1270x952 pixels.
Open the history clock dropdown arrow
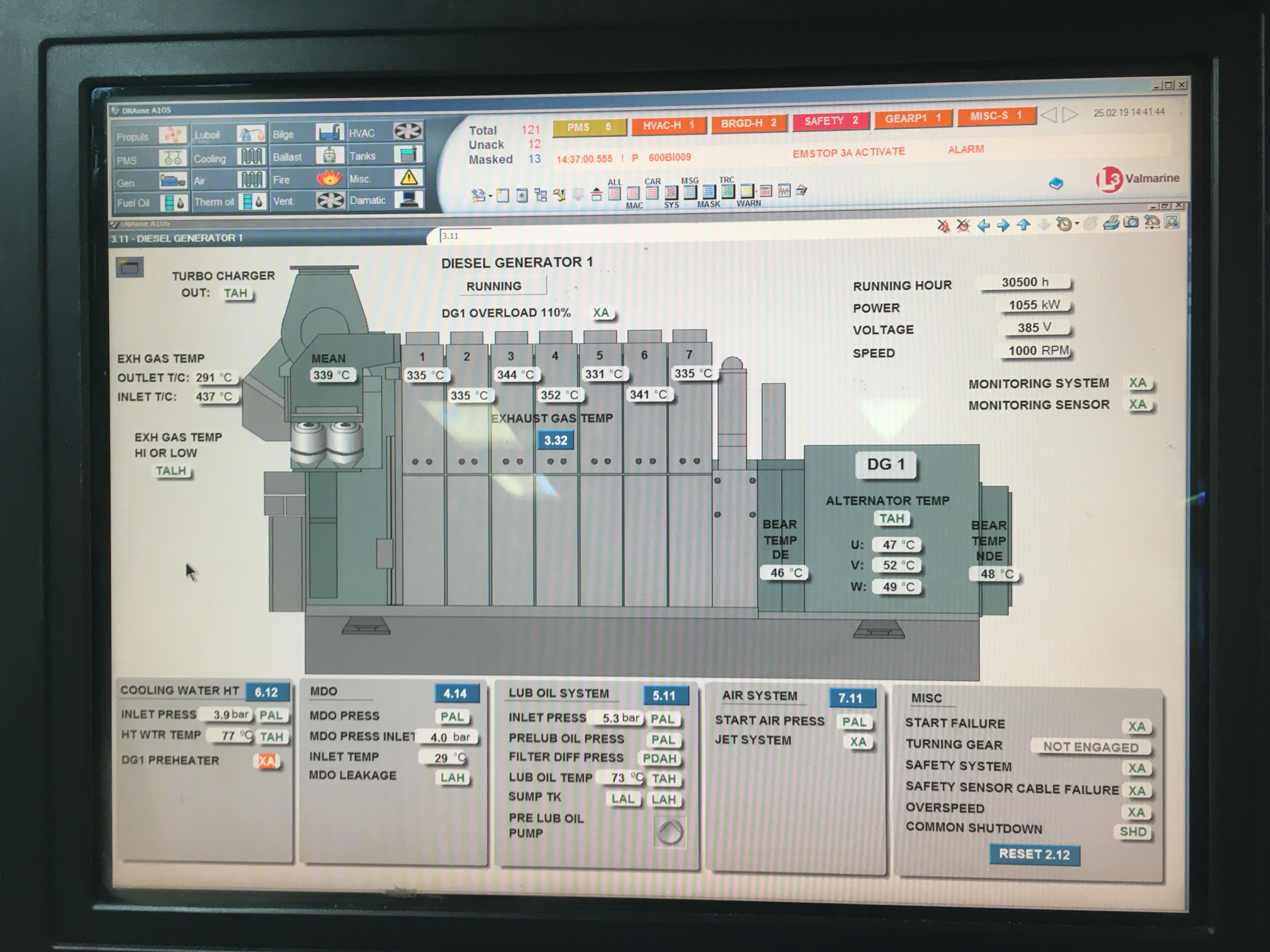[x=1077, y=223]
